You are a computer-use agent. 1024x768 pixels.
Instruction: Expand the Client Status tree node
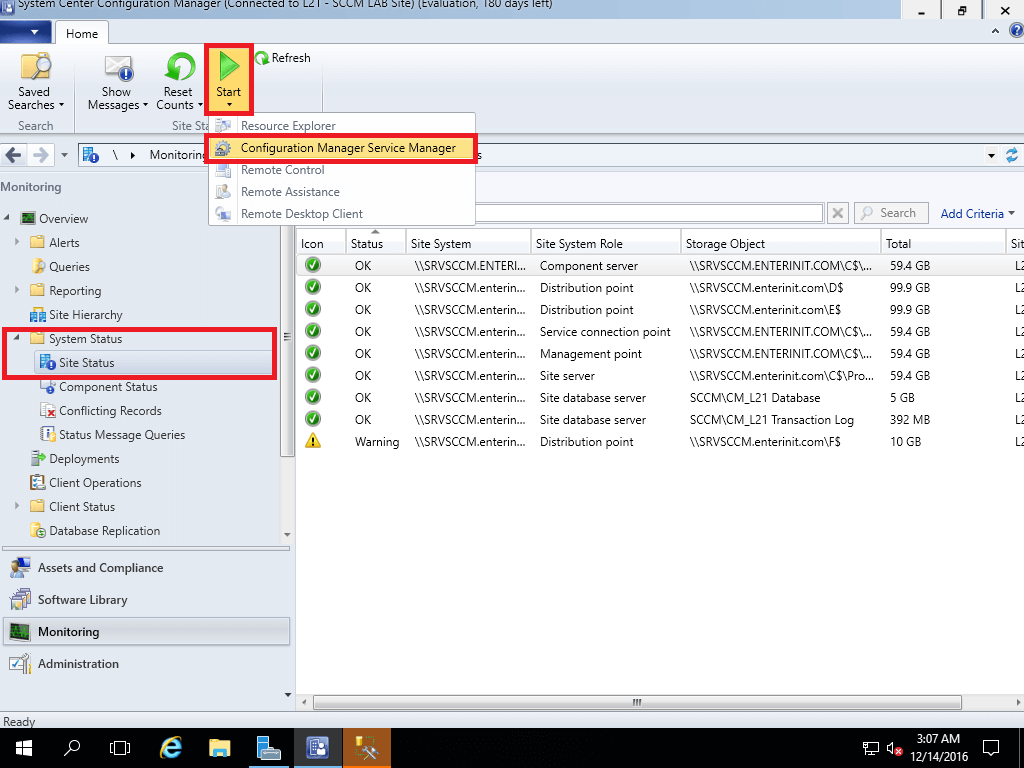click(17, 506)
